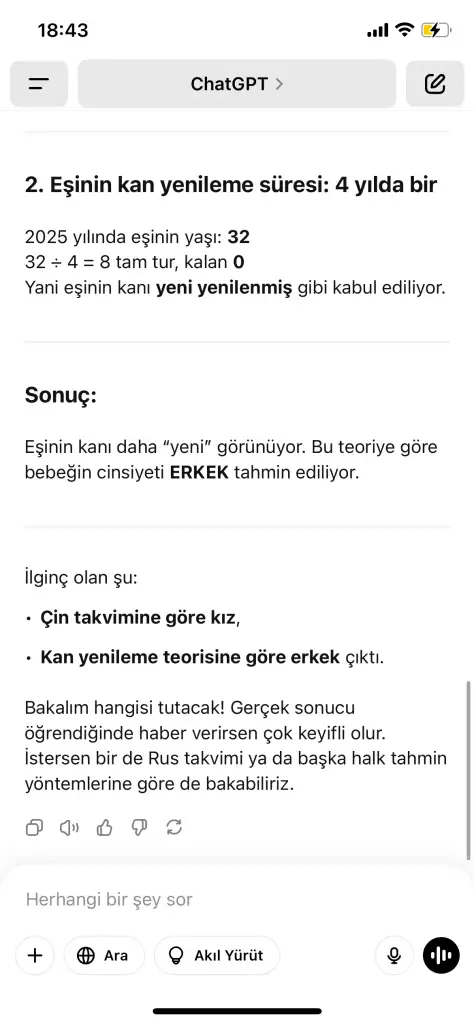Viewport: 474px width, 1024px height.
Task: Start a new chat with compose icon
Action: coord(435,84)
